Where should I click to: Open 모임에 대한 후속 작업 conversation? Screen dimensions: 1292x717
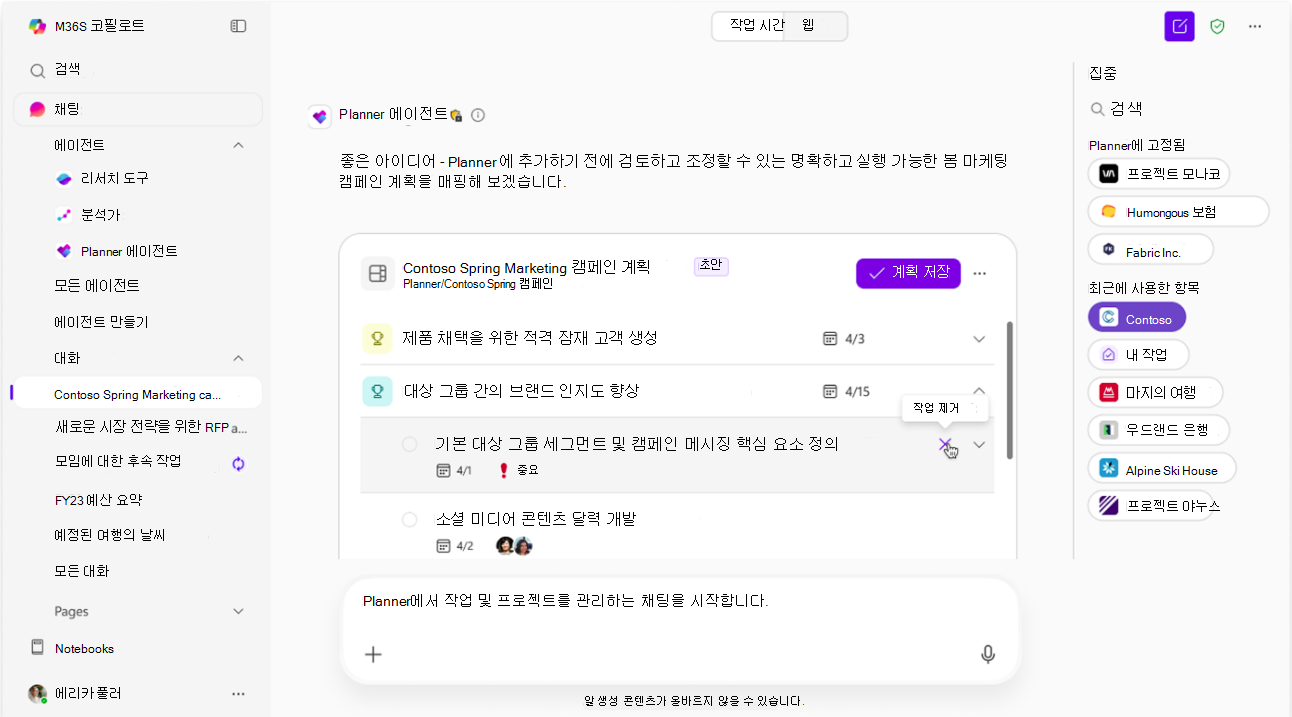pos(118,461)
